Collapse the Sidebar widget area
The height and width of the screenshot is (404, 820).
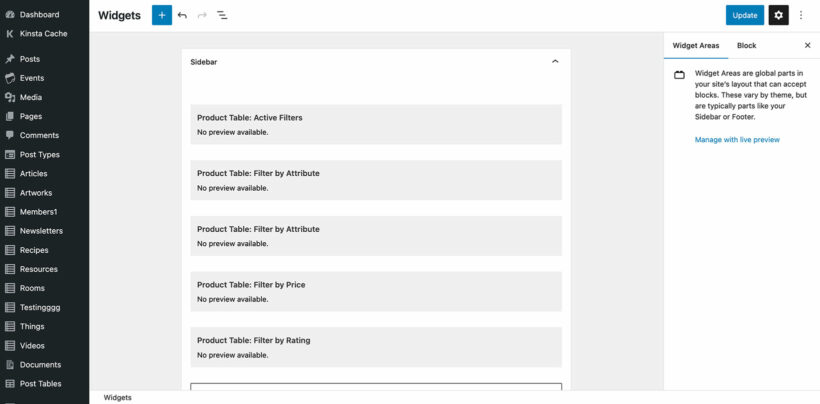(555, 62)
